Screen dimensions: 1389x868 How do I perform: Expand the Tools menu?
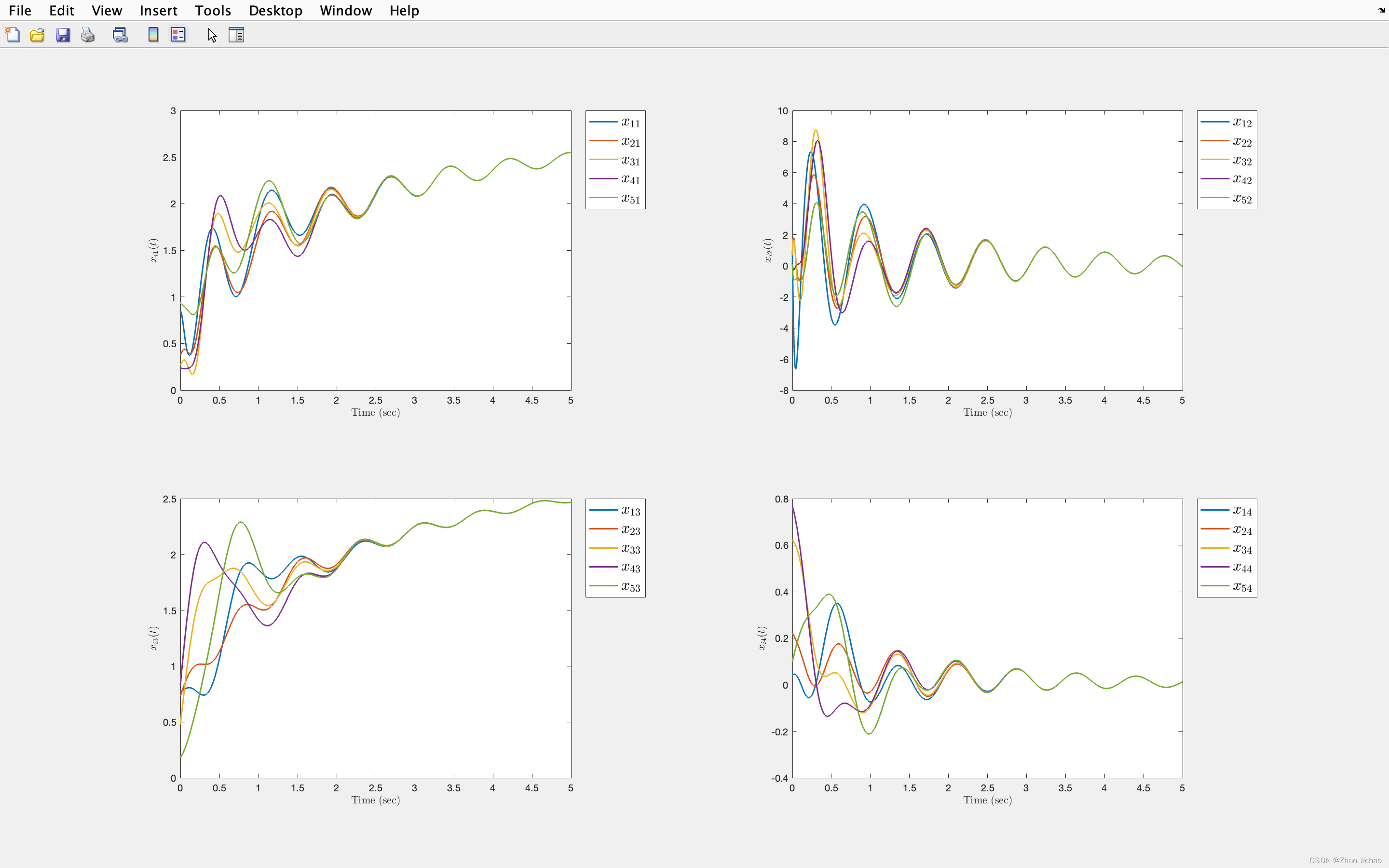[x=212, y=10]
